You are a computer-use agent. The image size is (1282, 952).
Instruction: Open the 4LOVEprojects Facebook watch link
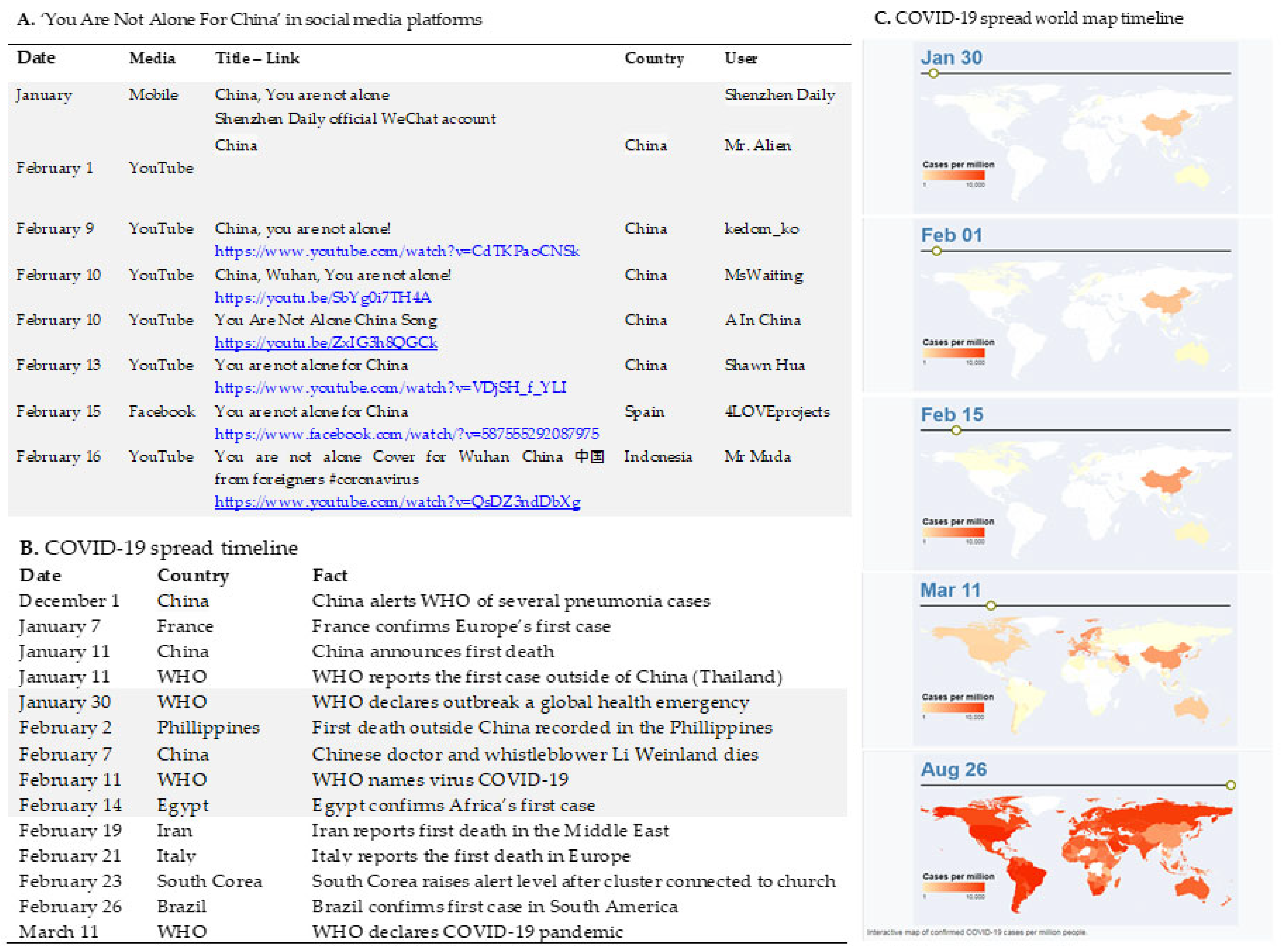point(406,433)
